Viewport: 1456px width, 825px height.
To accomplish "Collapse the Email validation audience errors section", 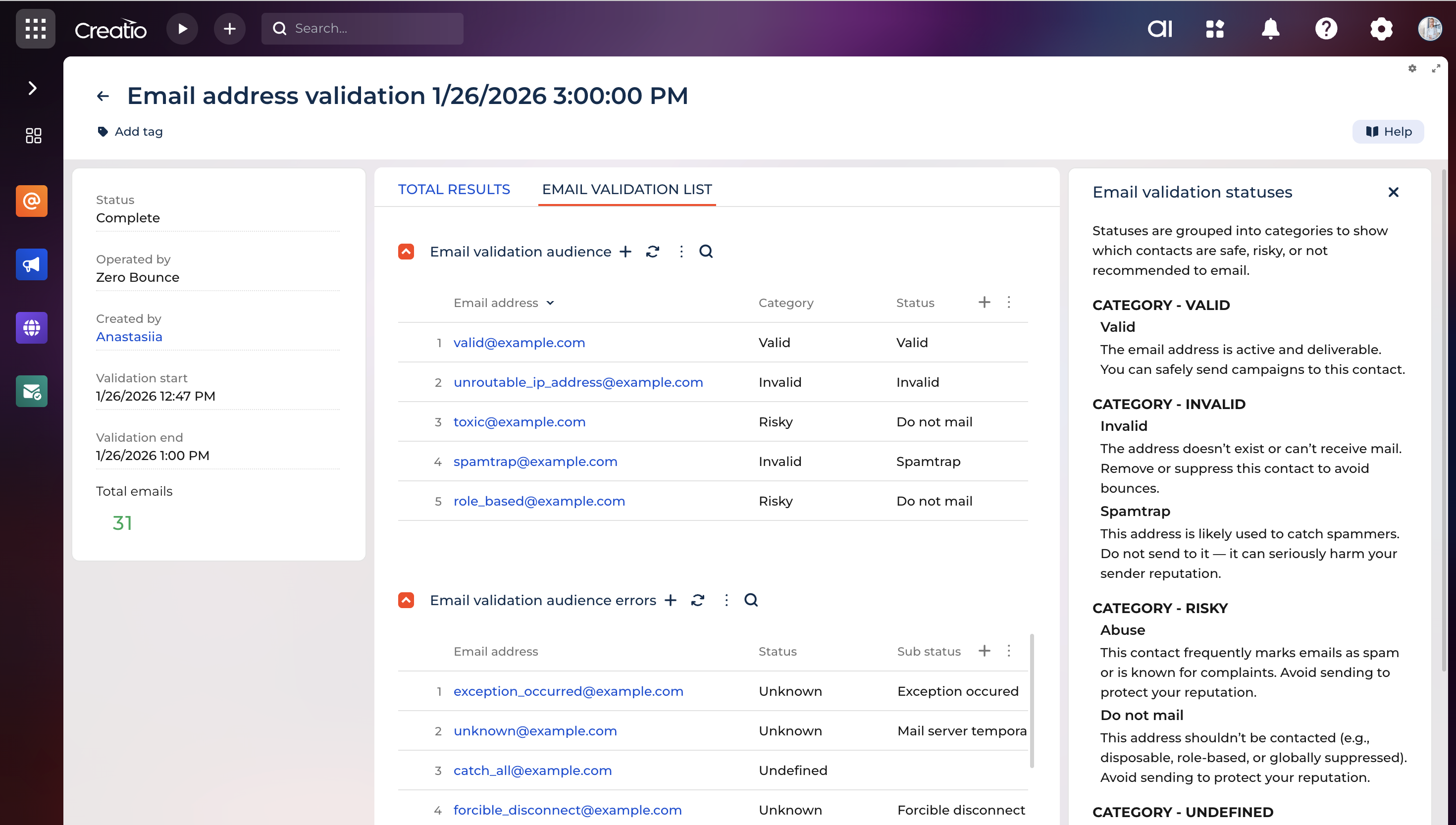I will point(406,600).
